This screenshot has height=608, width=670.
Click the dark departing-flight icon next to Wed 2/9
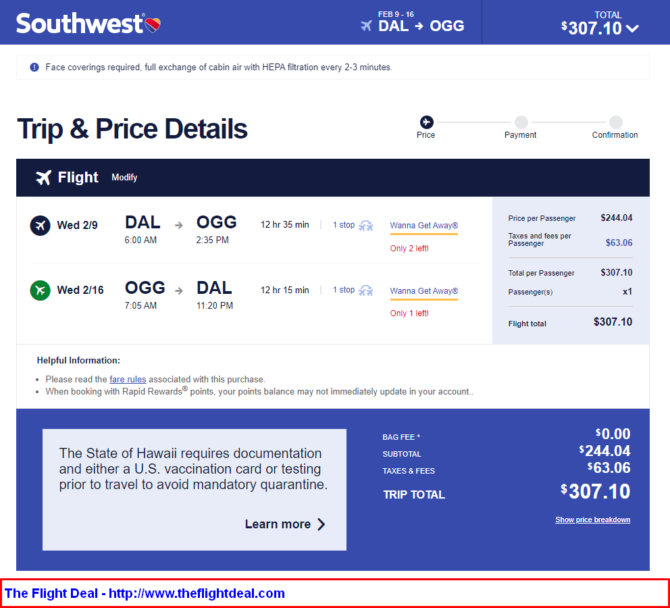pos(40,225)
